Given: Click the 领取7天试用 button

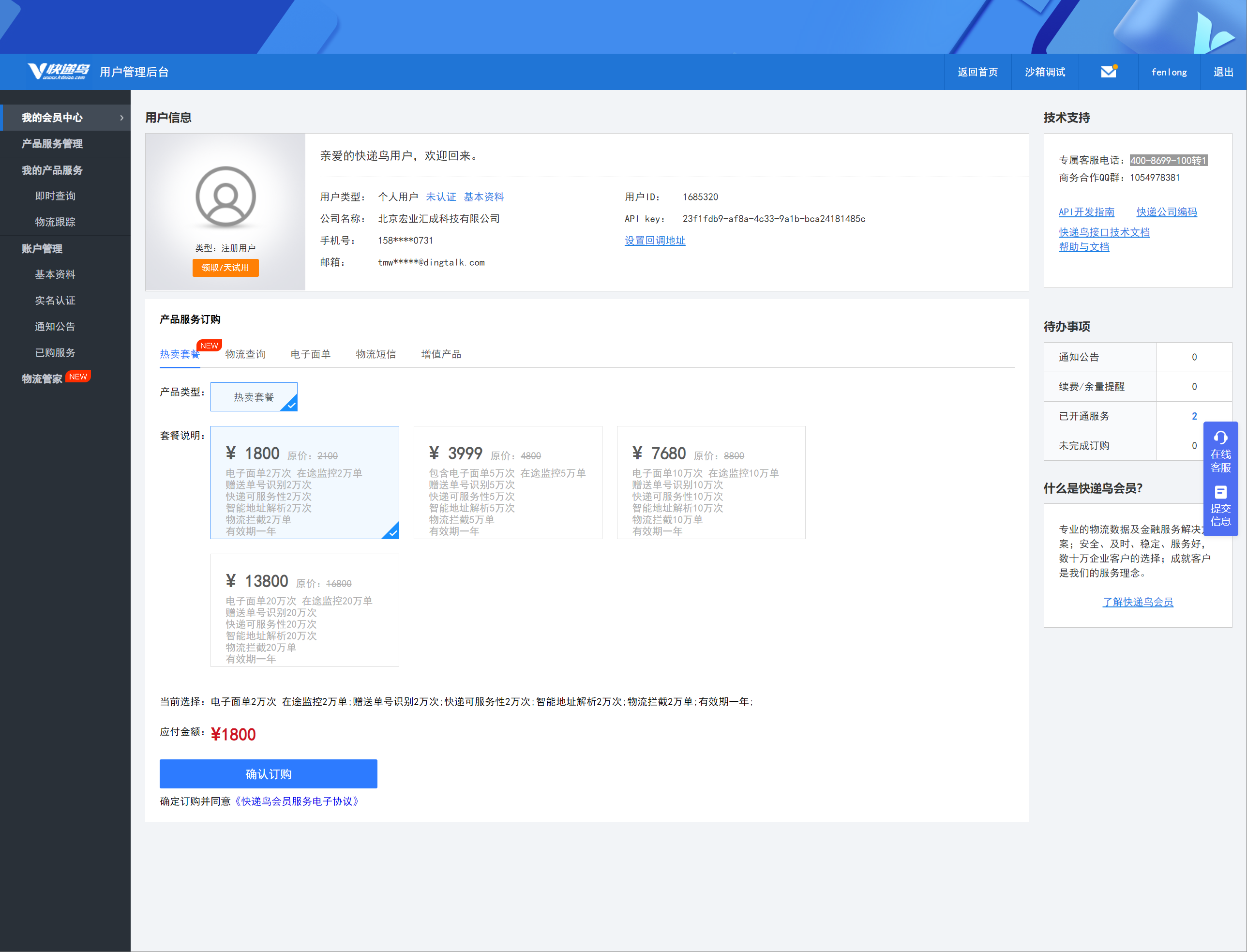Looking at the screenshot, I should [x=225, y=268].
